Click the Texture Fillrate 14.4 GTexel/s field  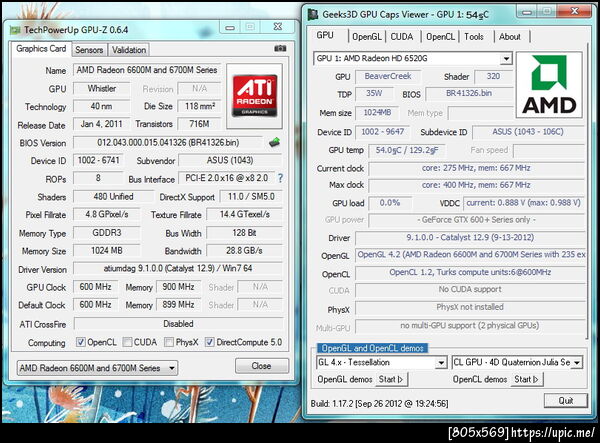pyautogui.click(x=245, y=214)
